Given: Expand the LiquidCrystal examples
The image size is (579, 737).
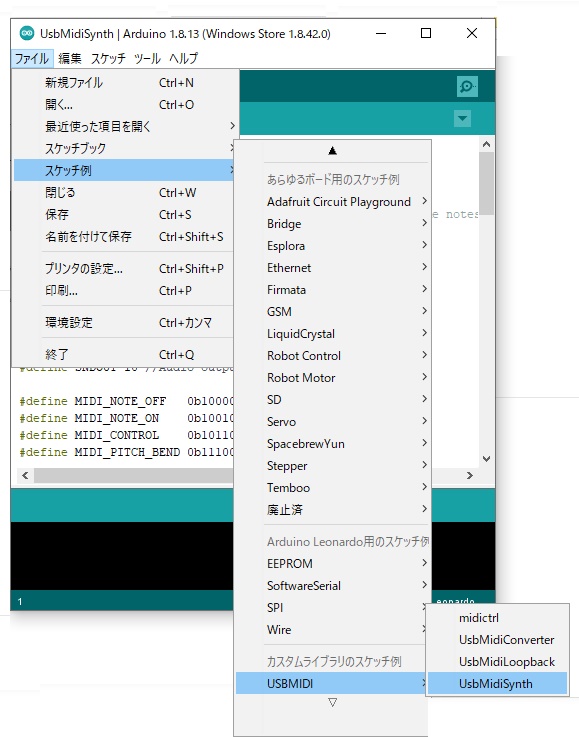Looking at the screenshot, I should coord(333,334).
